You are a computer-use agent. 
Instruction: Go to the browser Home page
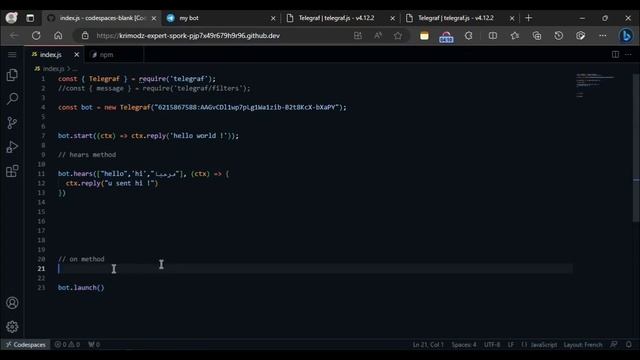[58, 36]
